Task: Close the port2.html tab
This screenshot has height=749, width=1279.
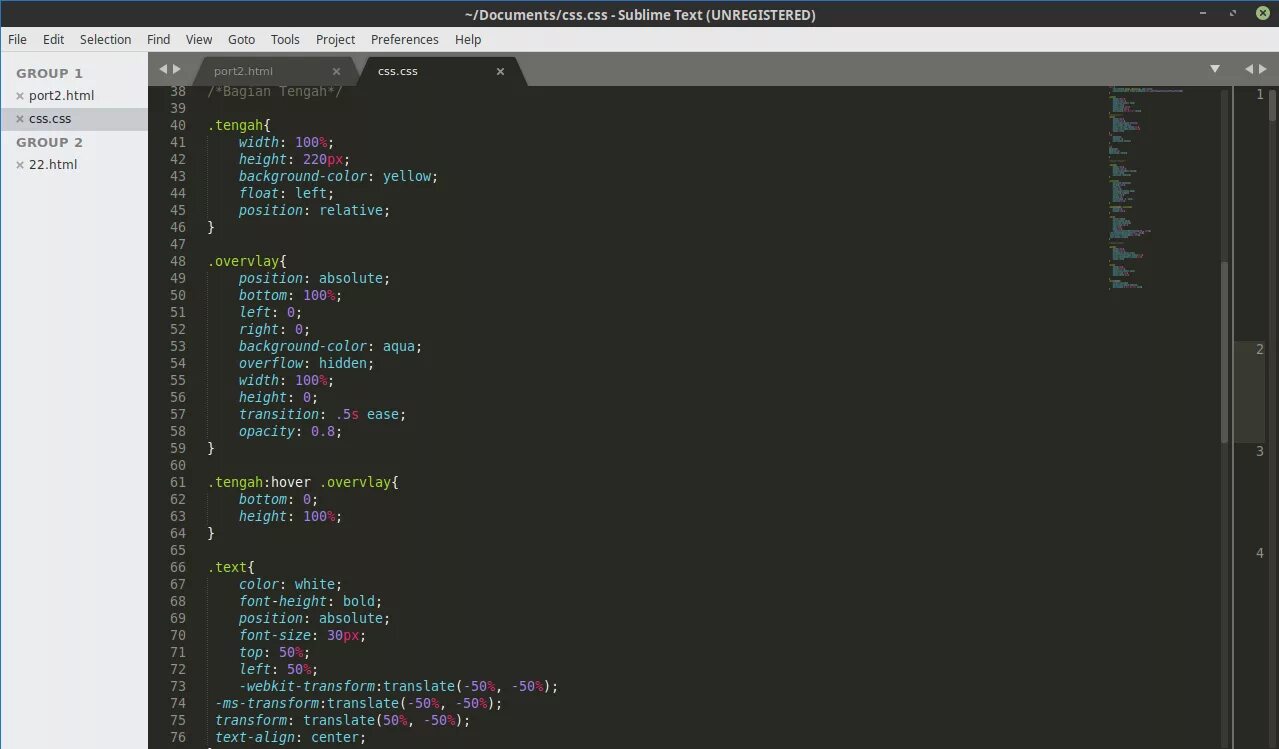Action: point(336,71)
